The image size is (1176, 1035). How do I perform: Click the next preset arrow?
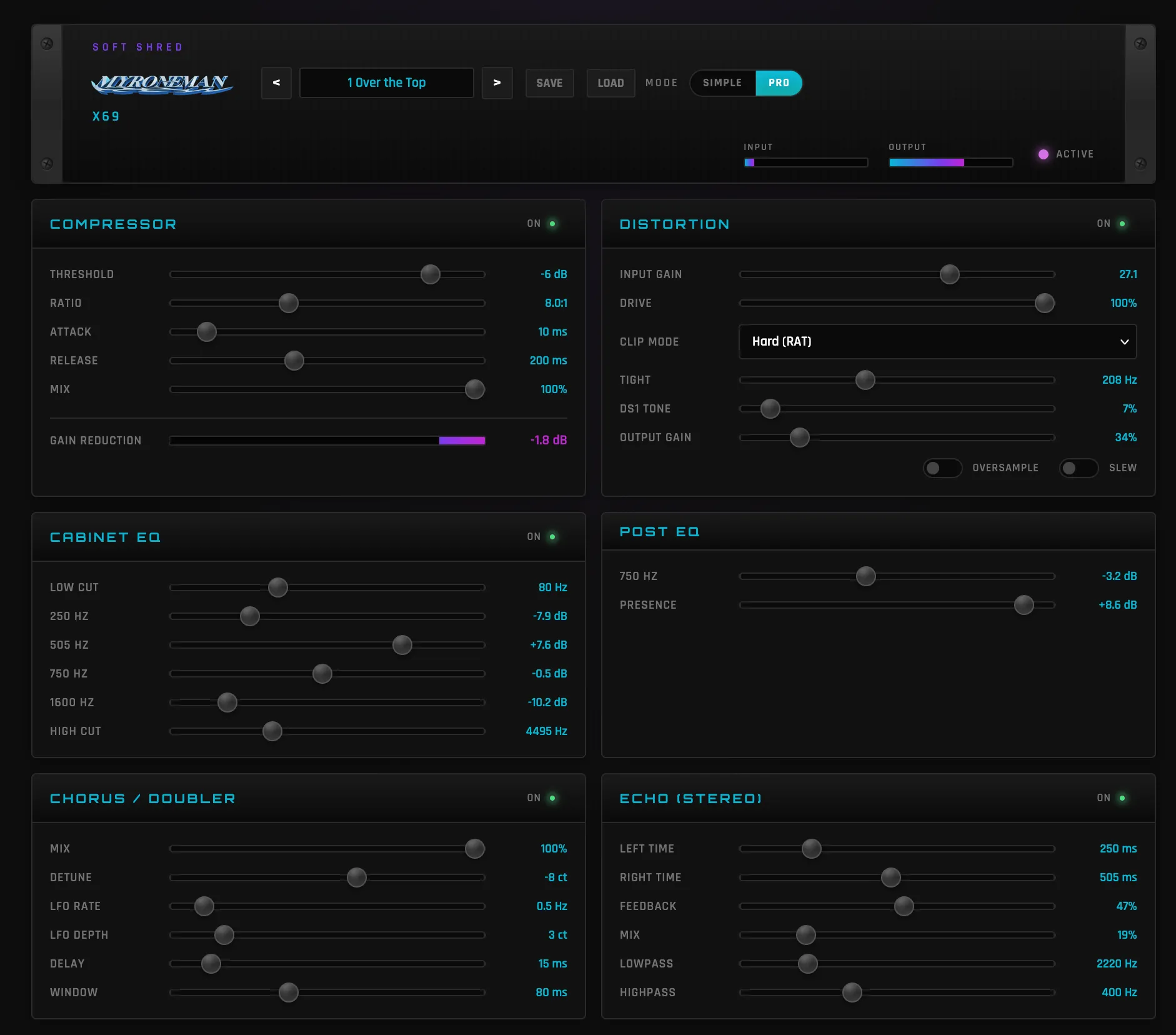[x=497, y=82]
